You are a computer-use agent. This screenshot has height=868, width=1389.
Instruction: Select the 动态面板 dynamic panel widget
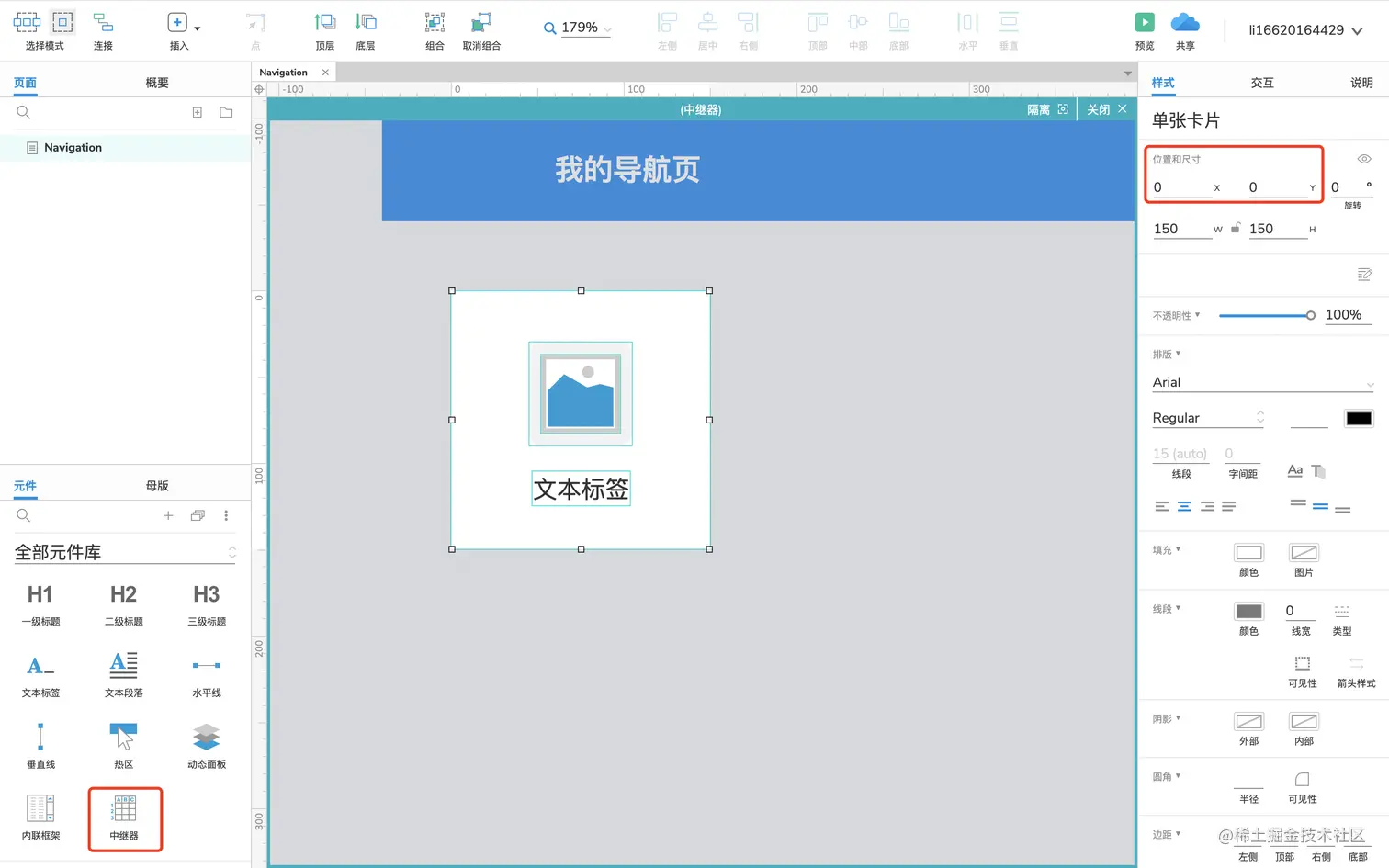[206, 746]
